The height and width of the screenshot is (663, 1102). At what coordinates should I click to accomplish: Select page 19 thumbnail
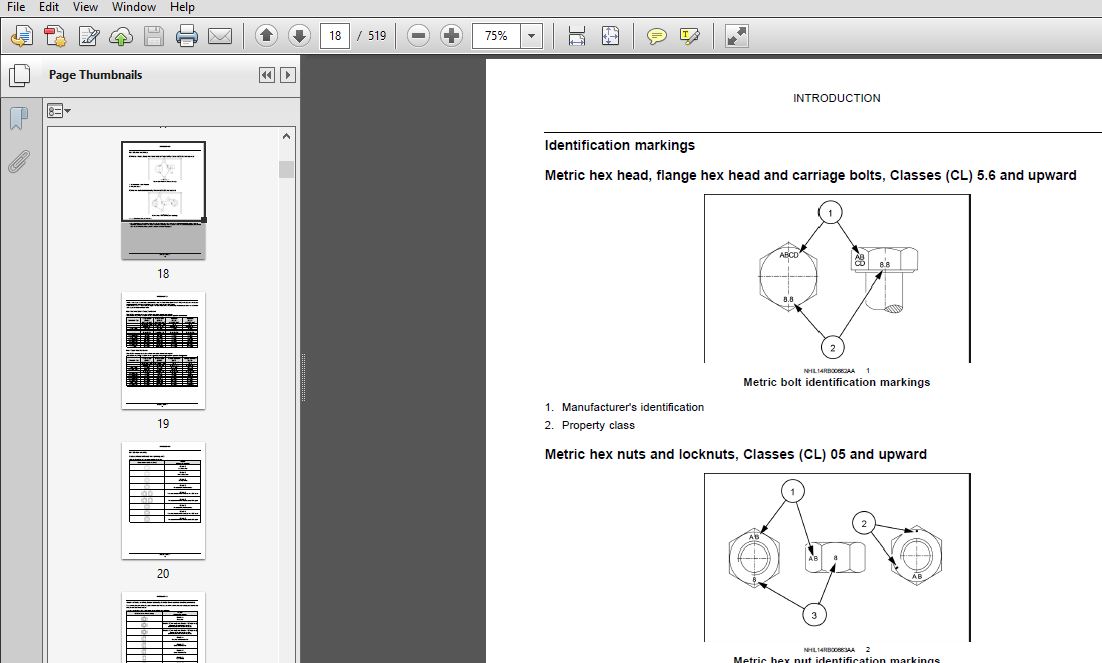(163, 350)
